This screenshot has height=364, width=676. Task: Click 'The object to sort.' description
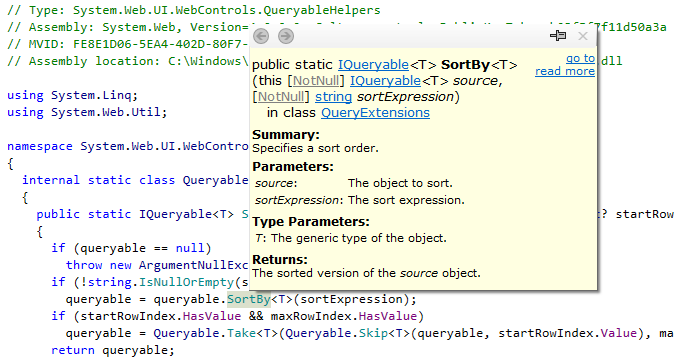tap(401, 183)
